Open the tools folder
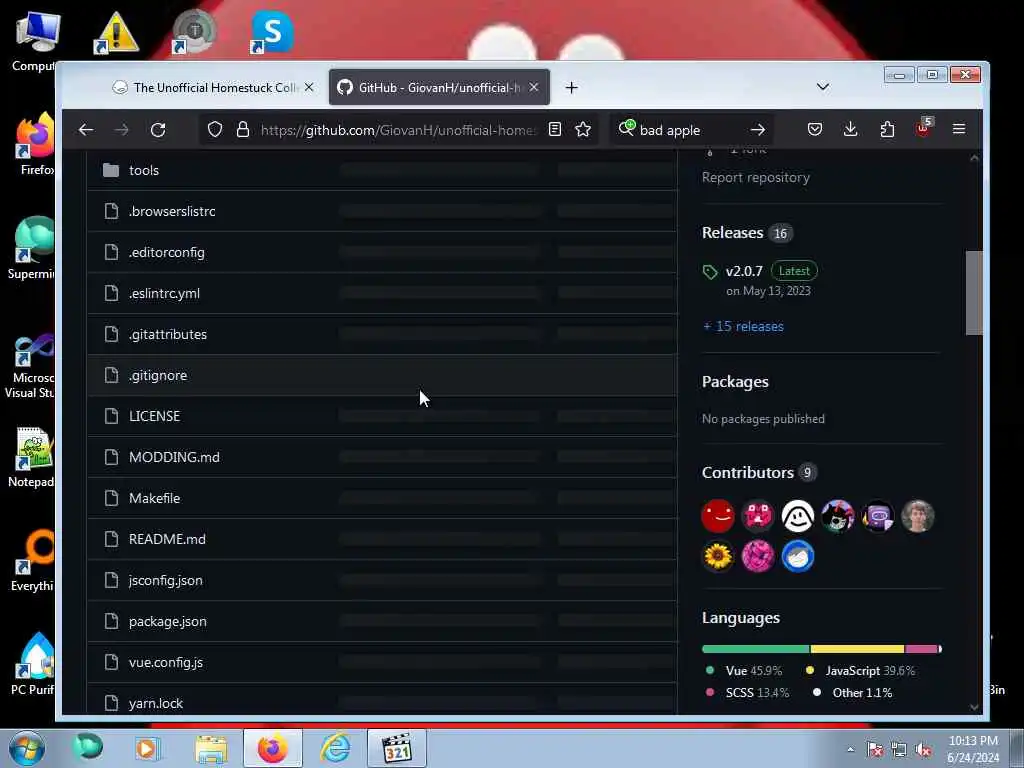1024x768 pixels. coord(144,170)
